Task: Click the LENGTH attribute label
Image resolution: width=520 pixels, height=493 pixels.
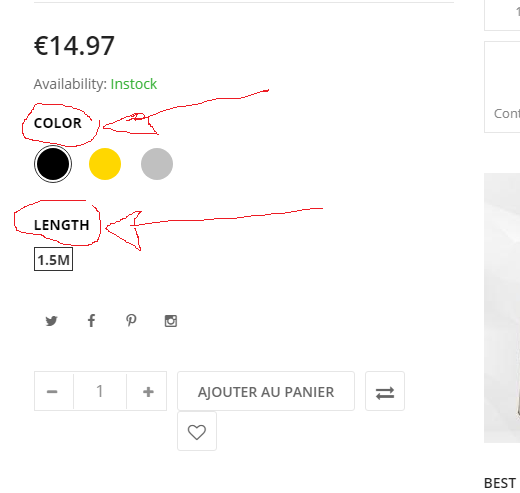Action: [62, 225]
